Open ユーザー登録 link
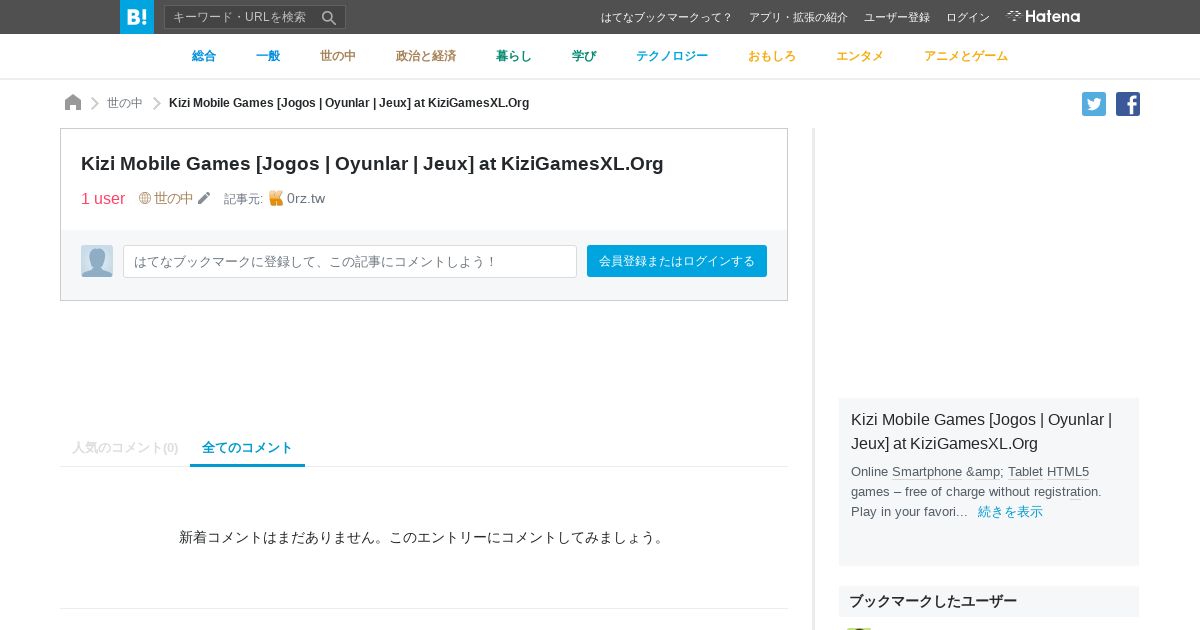 pyautogui.click(x=897, y=17)
